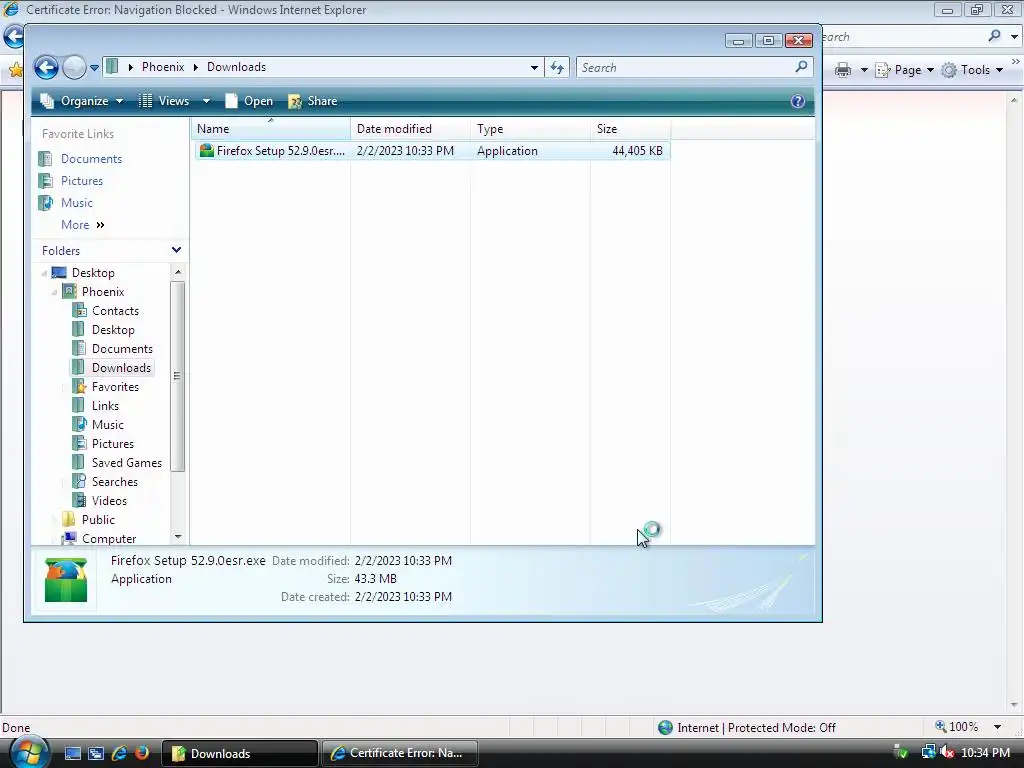Select Saved Games in folder tree

pos(127,462)
